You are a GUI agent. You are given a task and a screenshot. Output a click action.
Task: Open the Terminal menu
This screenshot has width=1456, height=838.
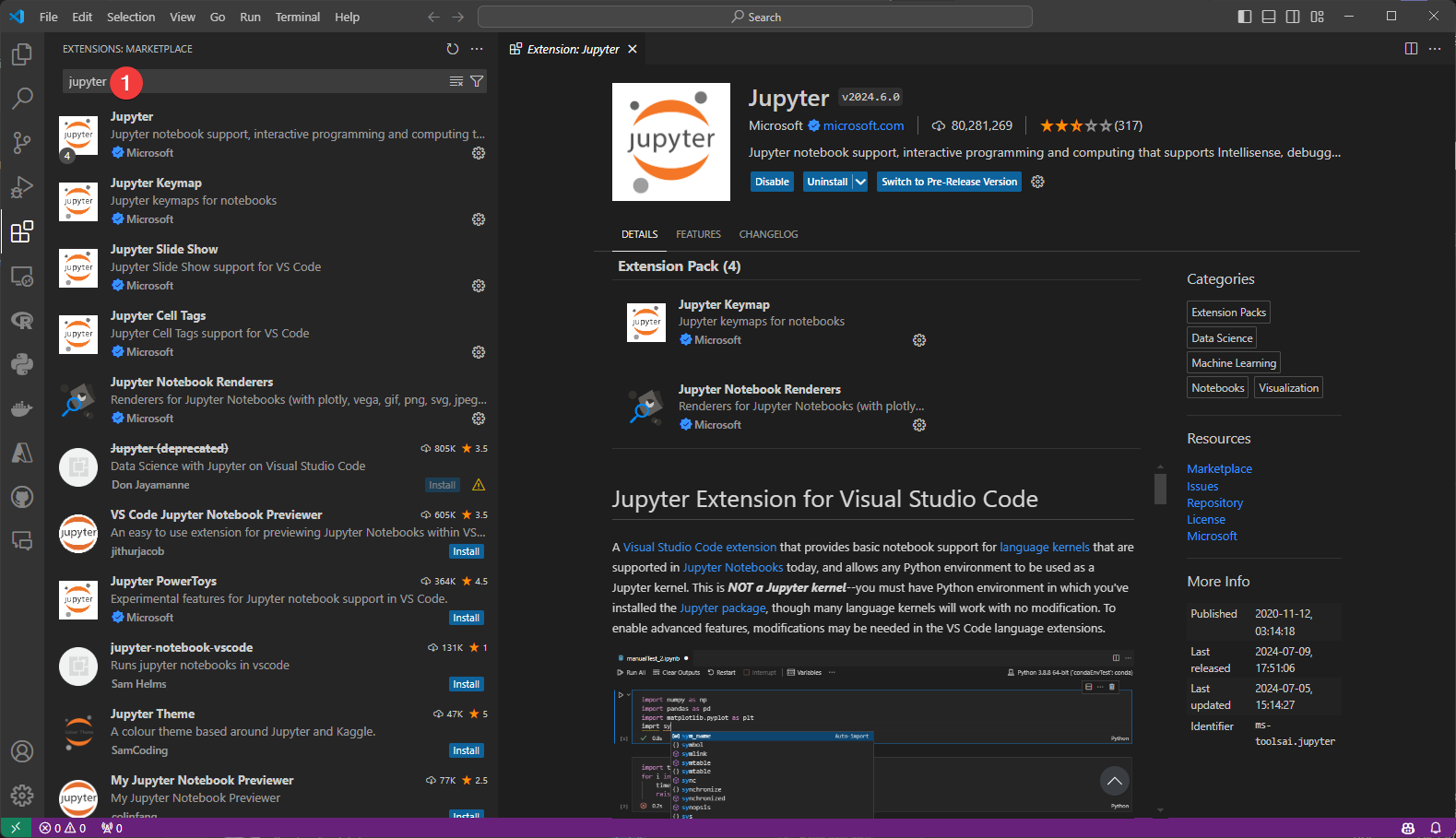coord(298,17)
